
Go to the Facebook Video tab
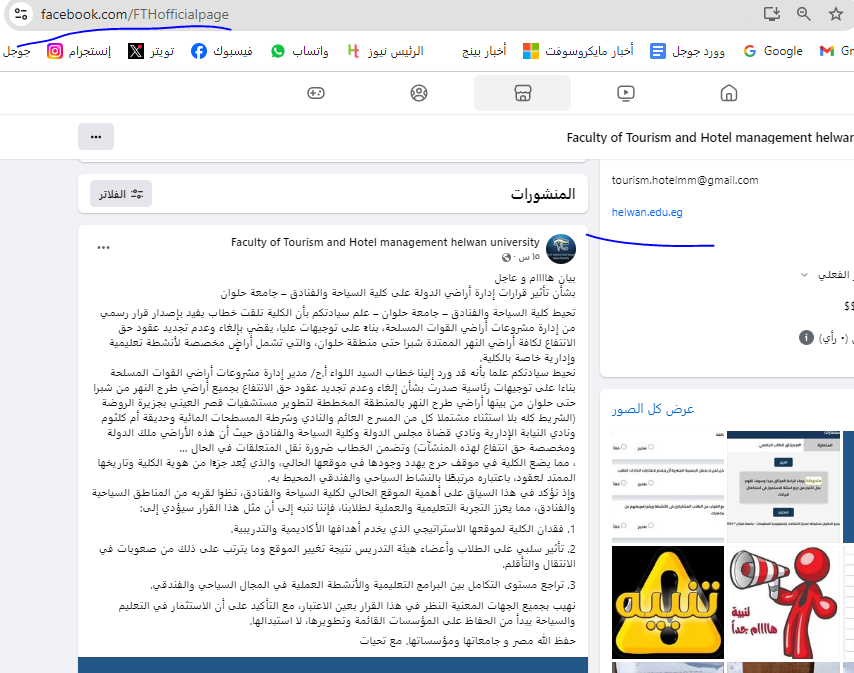point(625,93)
